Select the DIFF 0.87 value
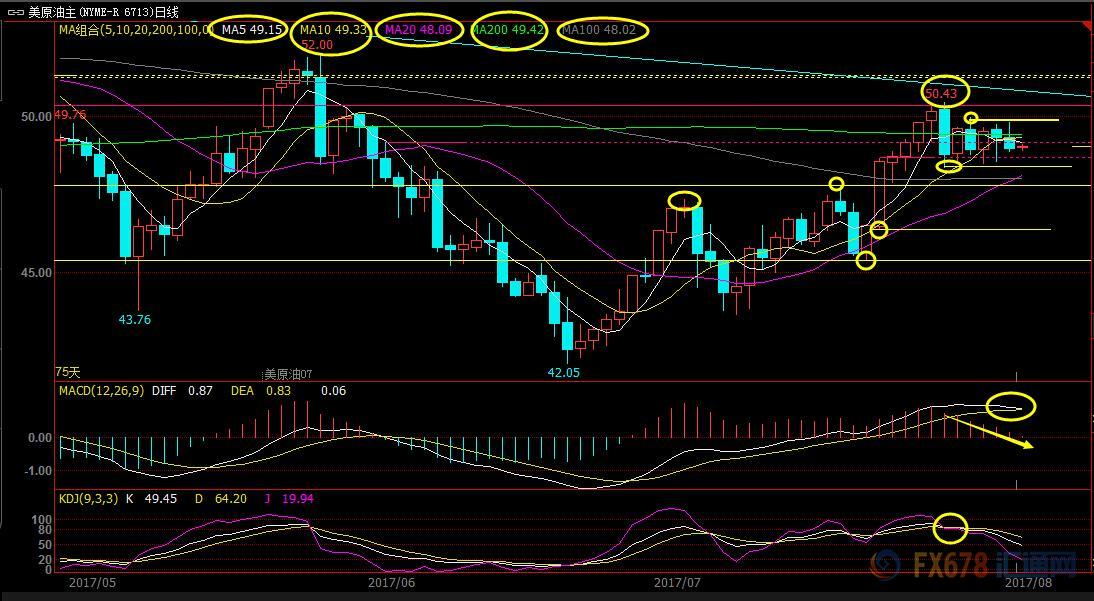This screenshot has width=1094, height=601. coord(182,391)
